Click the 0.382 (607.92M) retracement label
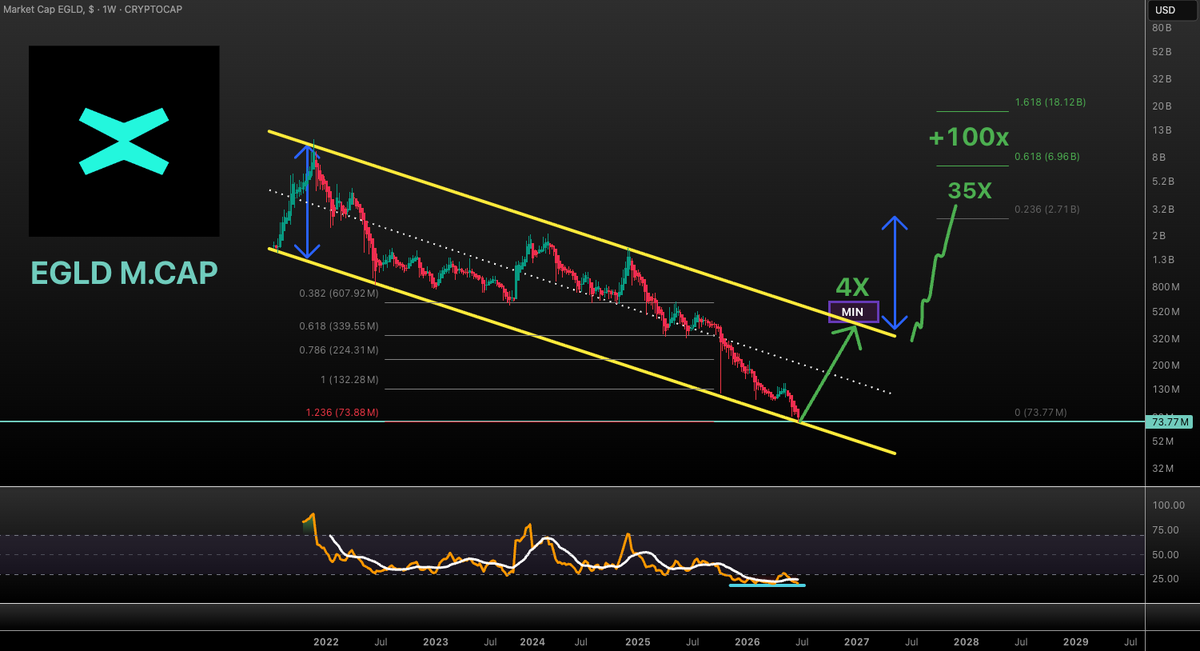Screen dimensions: 1200x651 click(337, 294)
